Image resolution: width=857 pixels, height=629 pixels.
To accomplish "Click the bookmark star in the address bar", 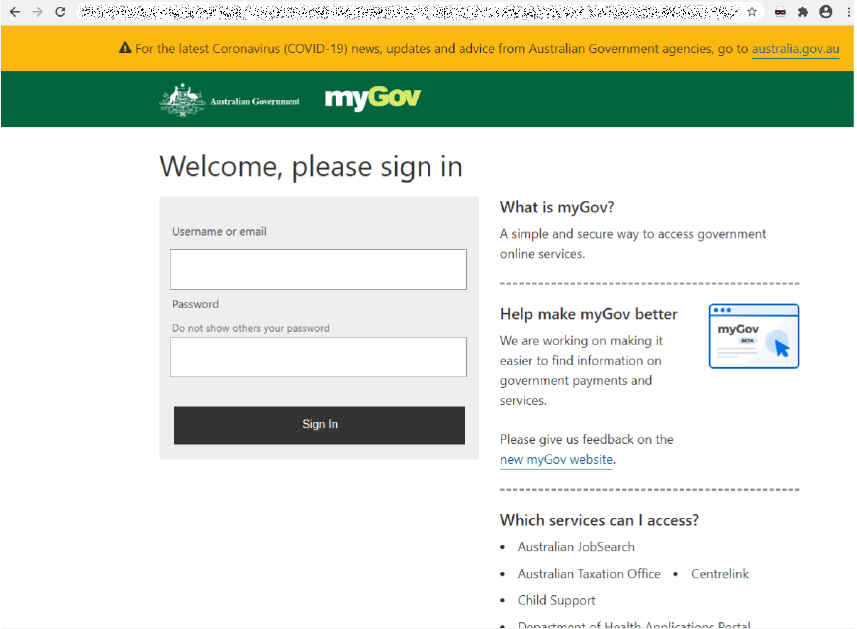I will tap(750, 13).
